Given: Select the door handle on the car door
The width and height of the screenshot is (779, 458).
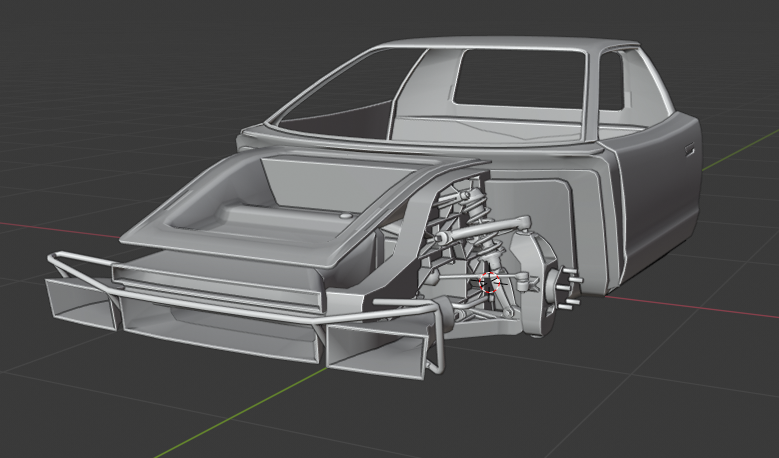Looking at the screenshot, I should tap(689, 149).
